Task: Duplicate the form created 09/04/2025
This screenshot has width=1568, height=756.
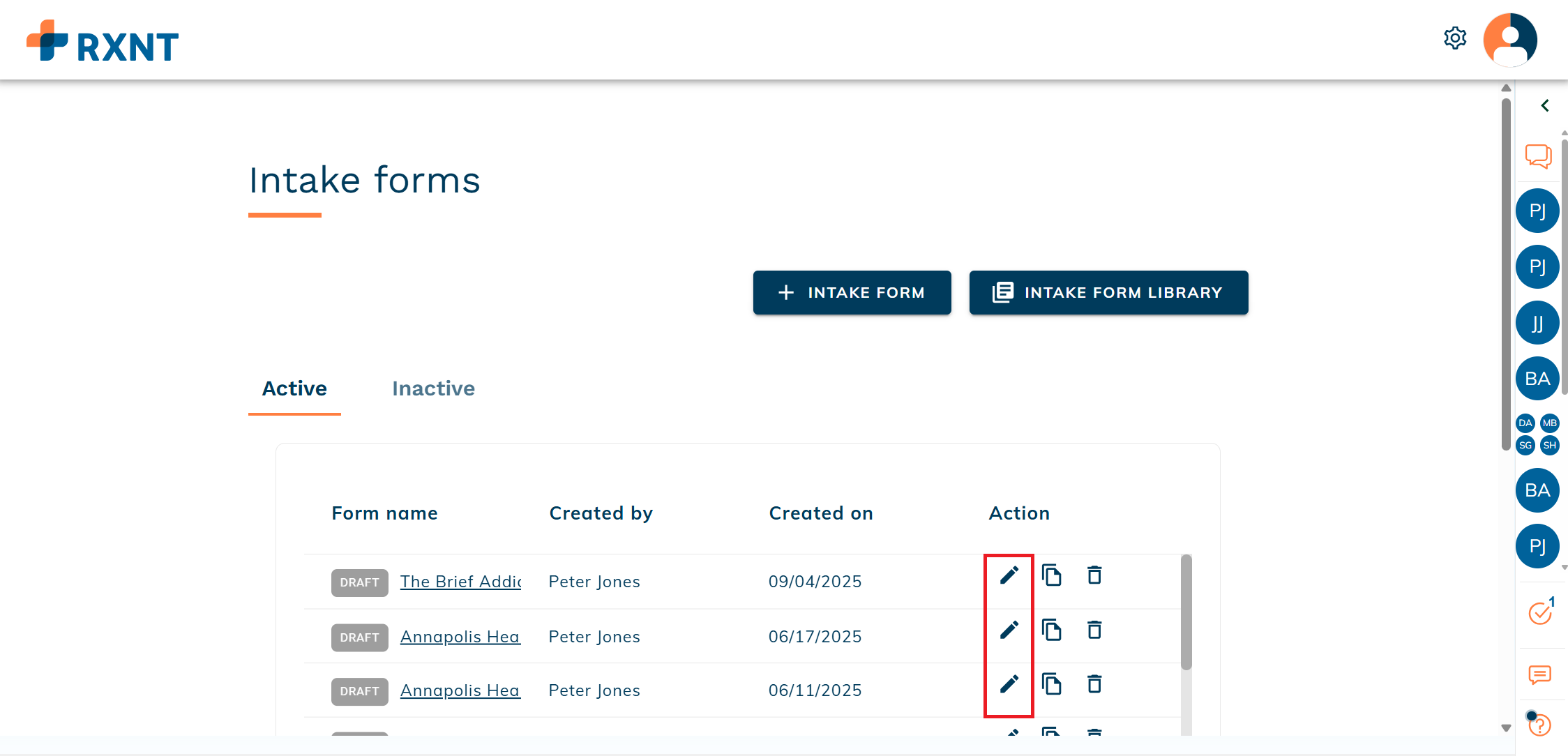Action: click(1052, 576)
